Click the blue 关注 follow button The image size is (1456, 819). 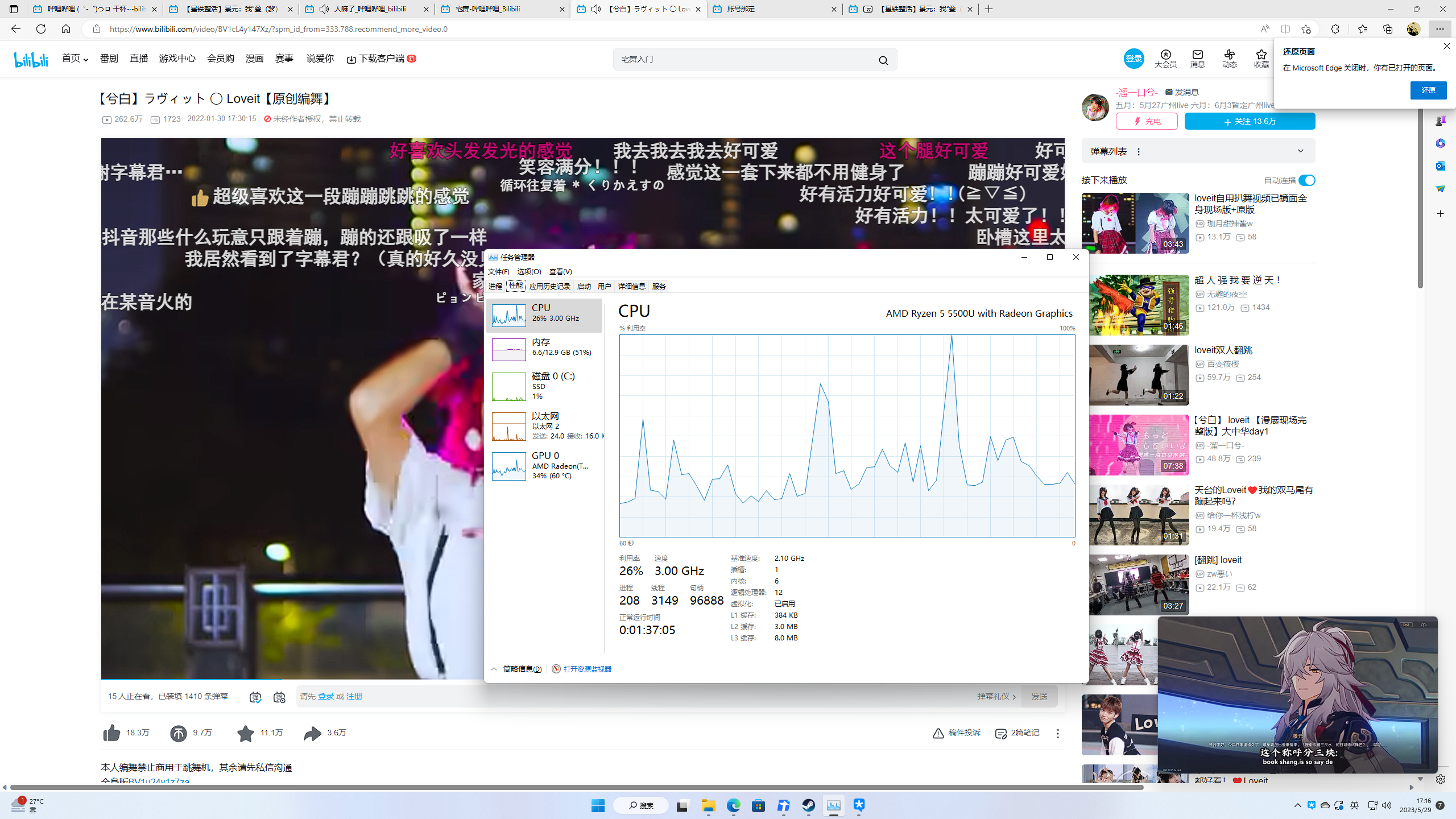[x=1250, y=121]
